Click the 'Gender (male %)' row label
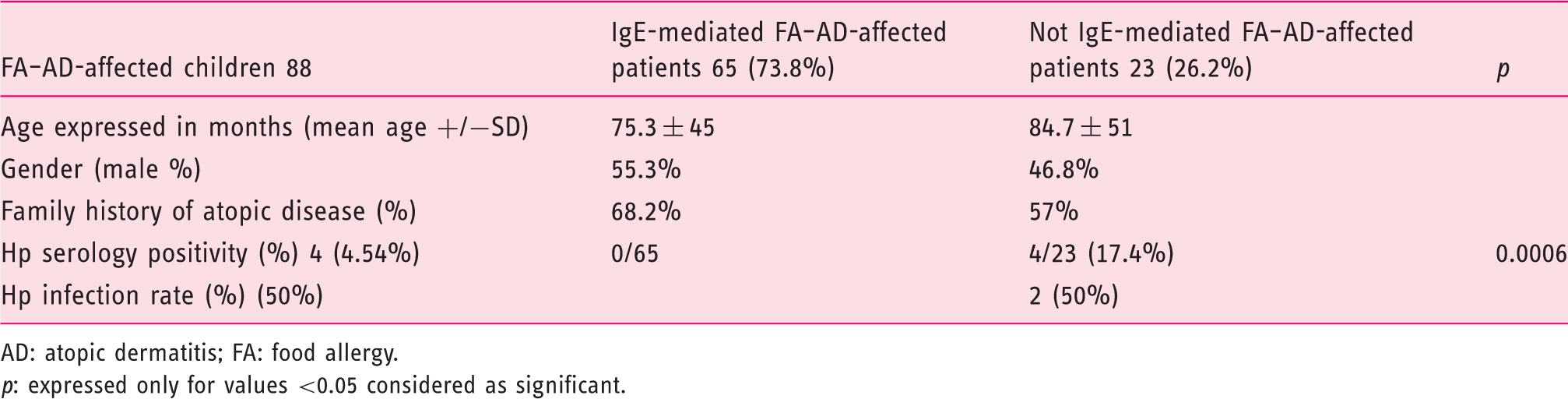This screenshot has height=399, width=1568. coord(101,170)
